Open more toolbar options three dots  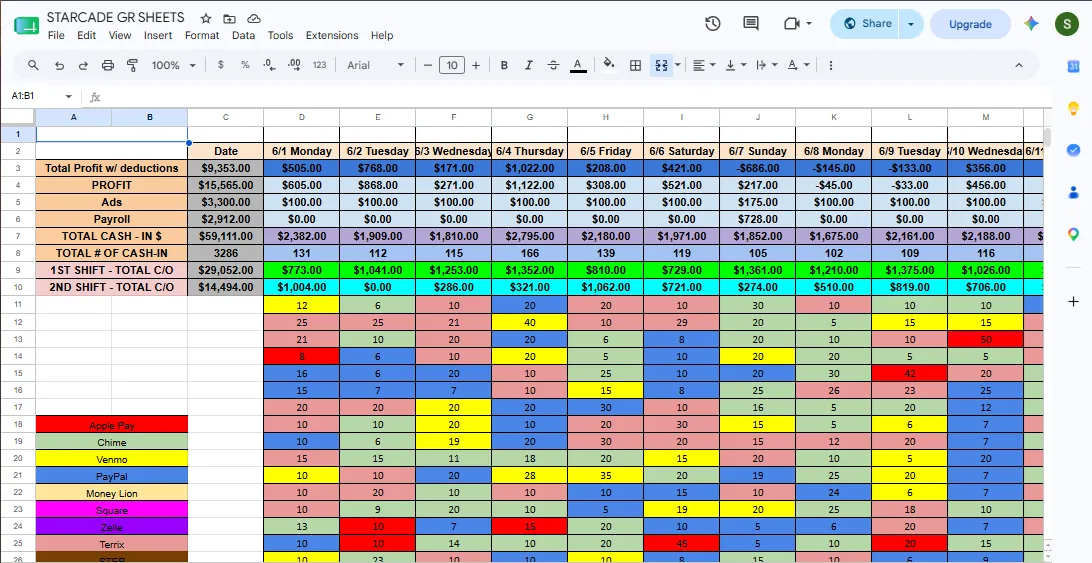830,65
